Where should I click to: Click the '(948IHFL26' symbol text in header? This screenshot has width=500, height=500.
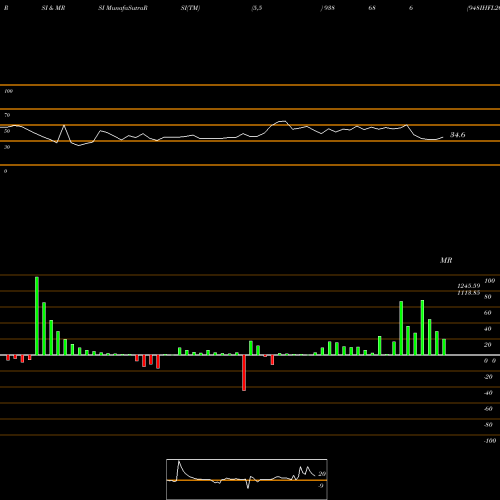pyautogui.click(x=483, y=8)
